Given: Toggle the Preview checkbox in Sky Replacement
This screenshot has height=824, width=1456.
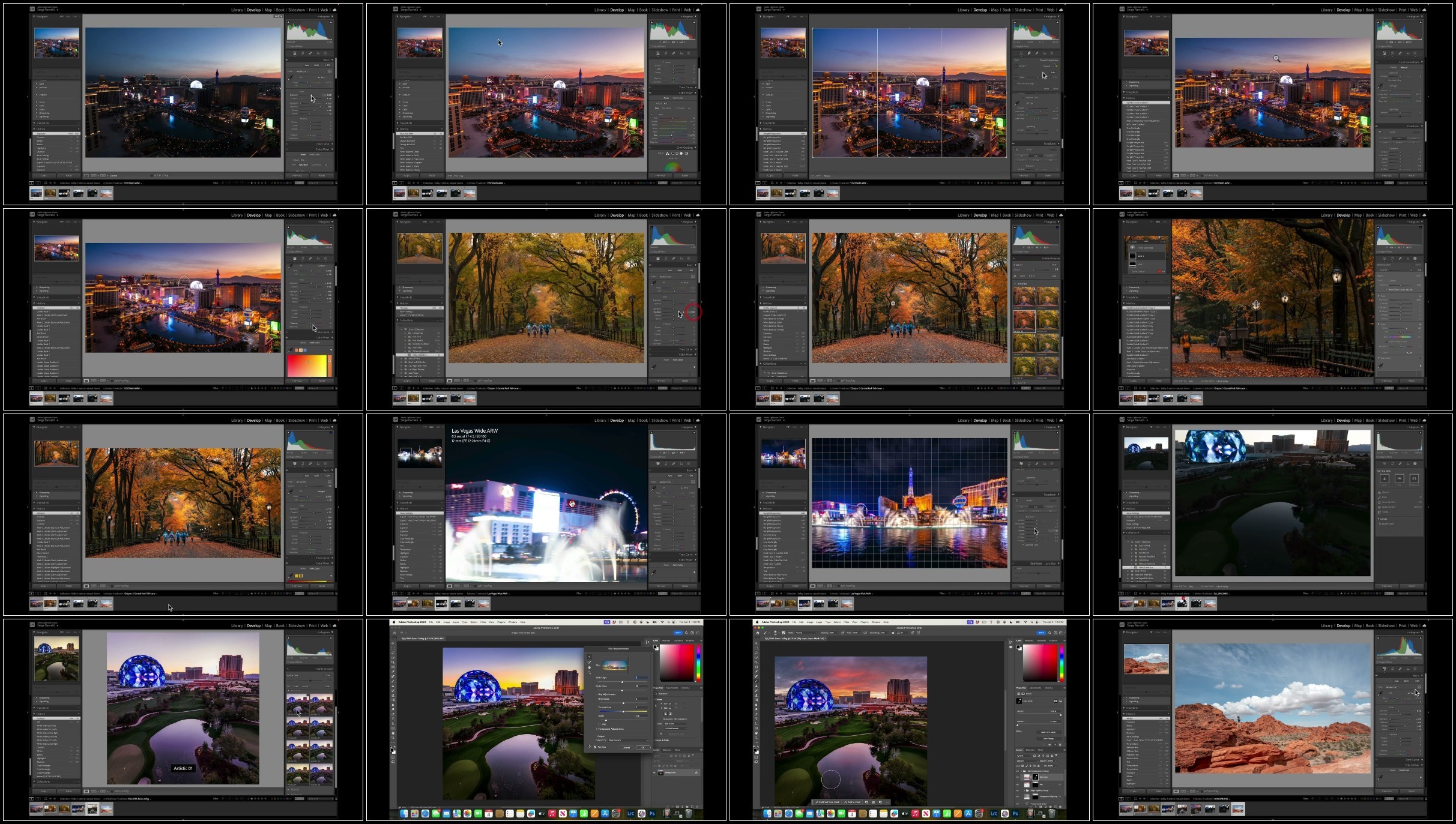Looking at the screenshot, I should [x=595, y=747].
